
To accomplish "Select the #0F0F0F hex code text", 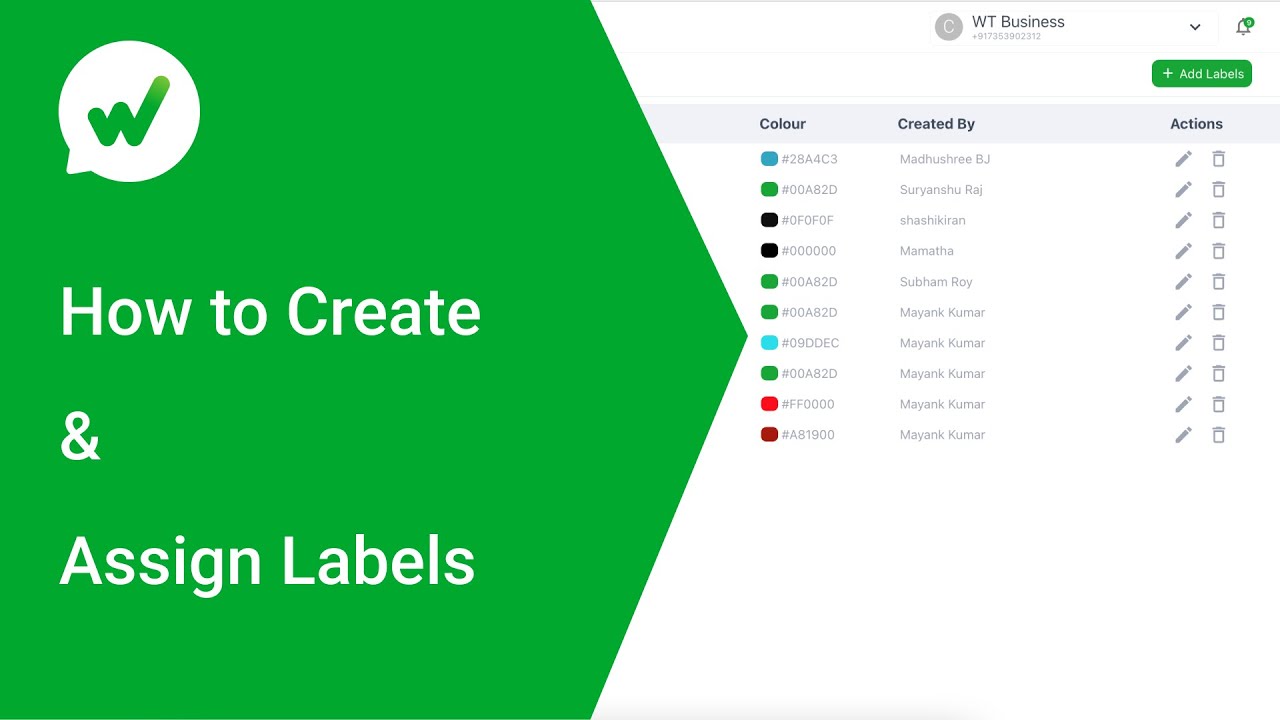I will pyautogui.click(x=808, y=220).
